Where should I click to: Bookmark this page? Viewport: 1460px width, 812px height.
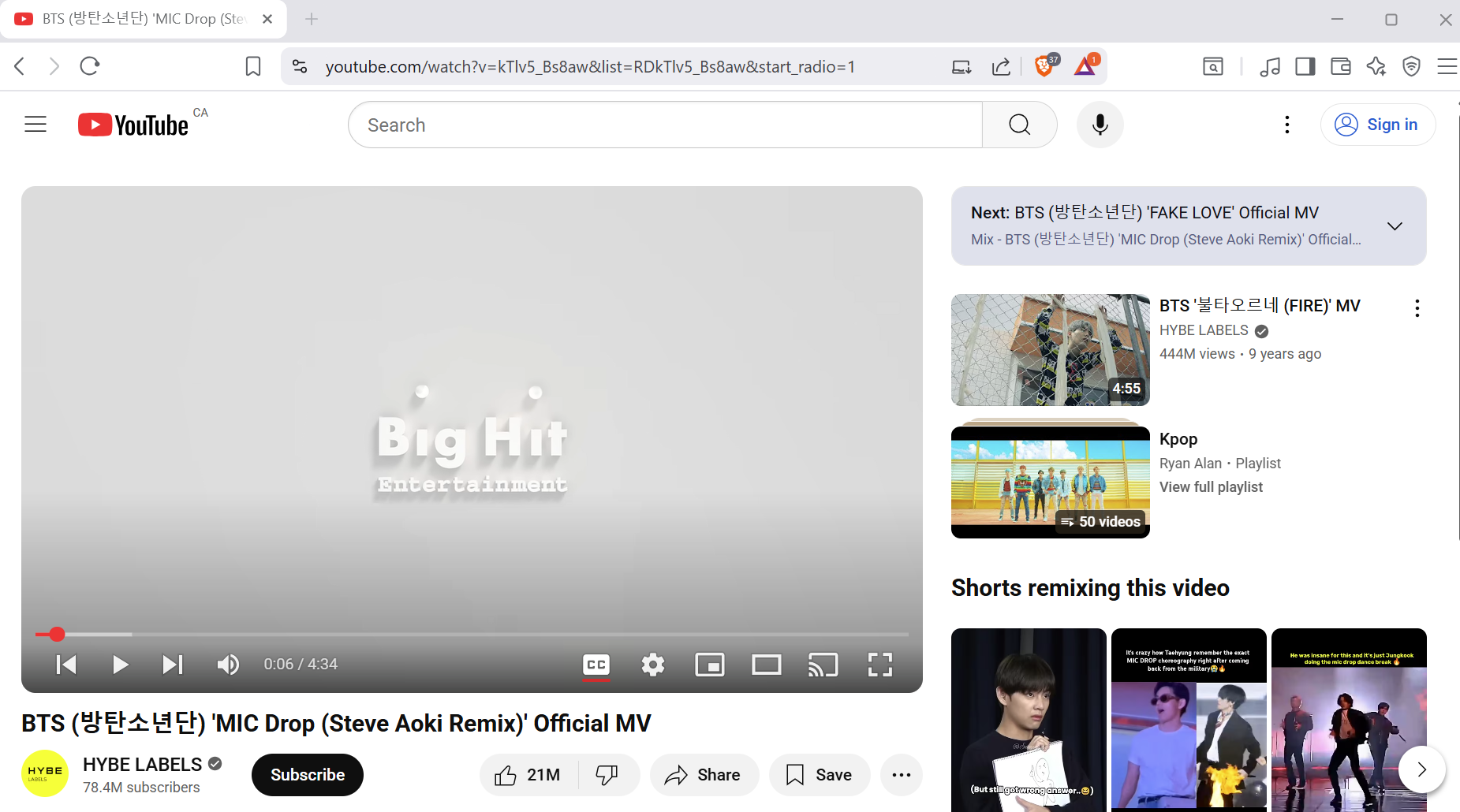252,66
